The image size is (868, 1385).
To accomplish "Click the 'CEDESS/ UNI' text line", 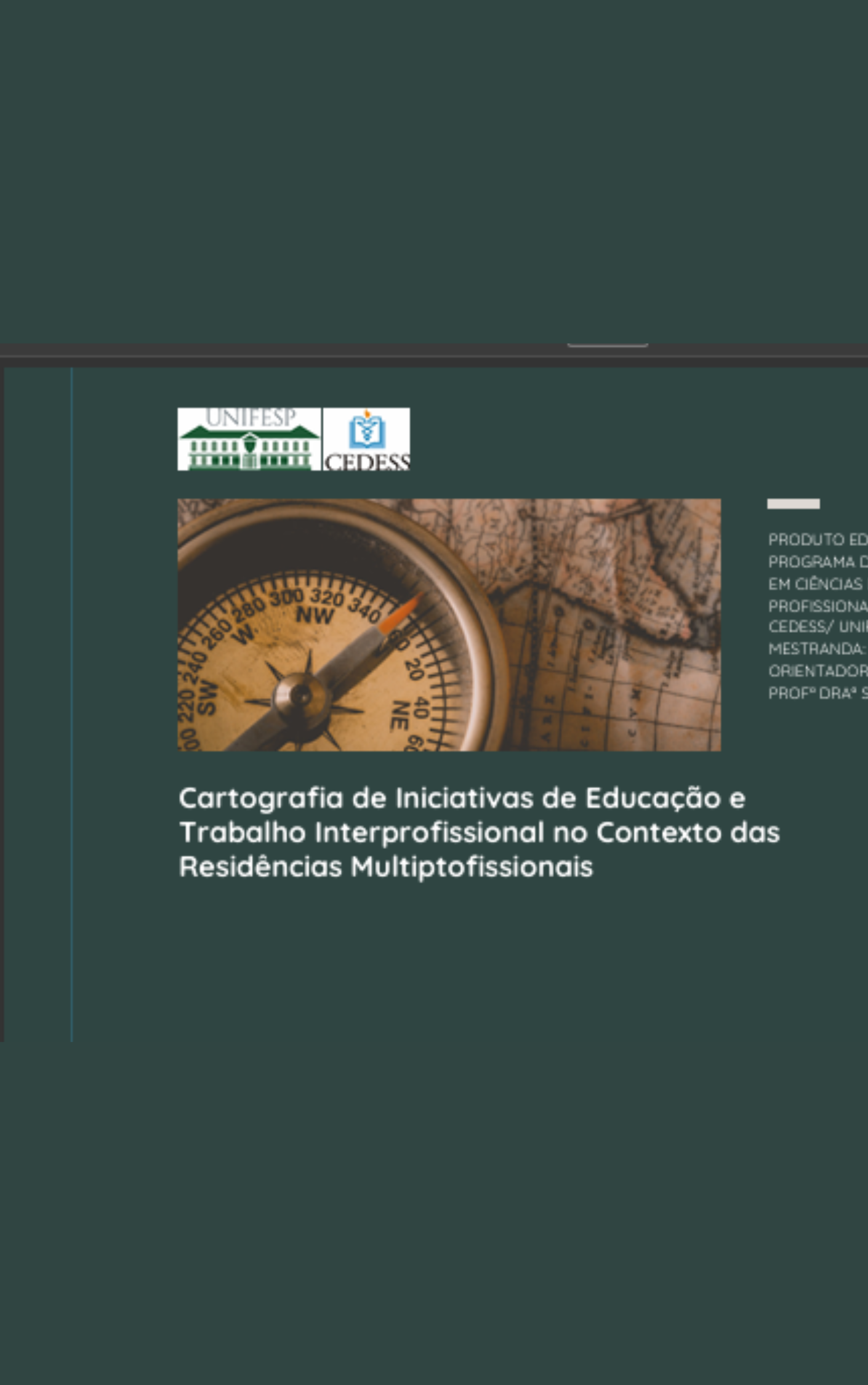I will 817,627.
